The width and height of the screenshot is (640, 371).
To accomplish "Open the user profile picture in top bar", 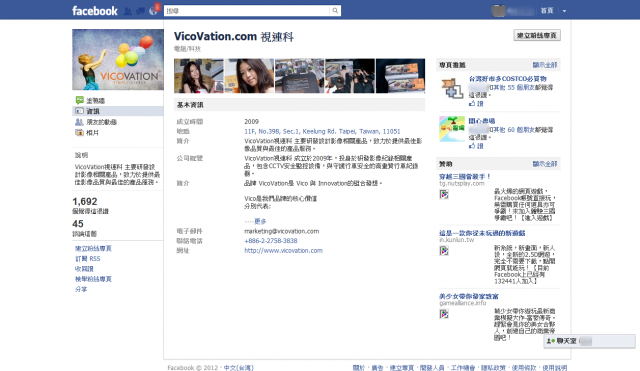I will click(x=498, y=11).
